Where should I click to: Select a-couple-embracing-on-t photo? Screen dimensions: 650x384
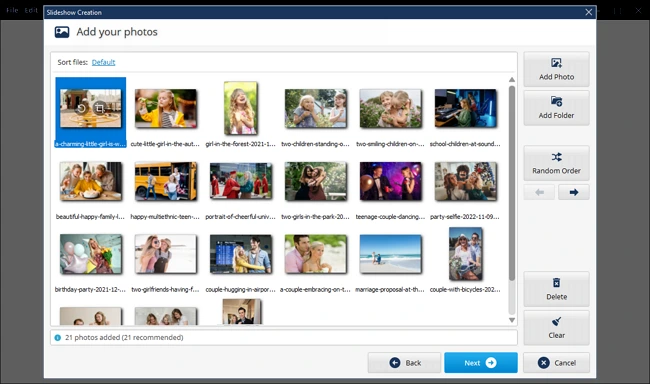[316, 254]
